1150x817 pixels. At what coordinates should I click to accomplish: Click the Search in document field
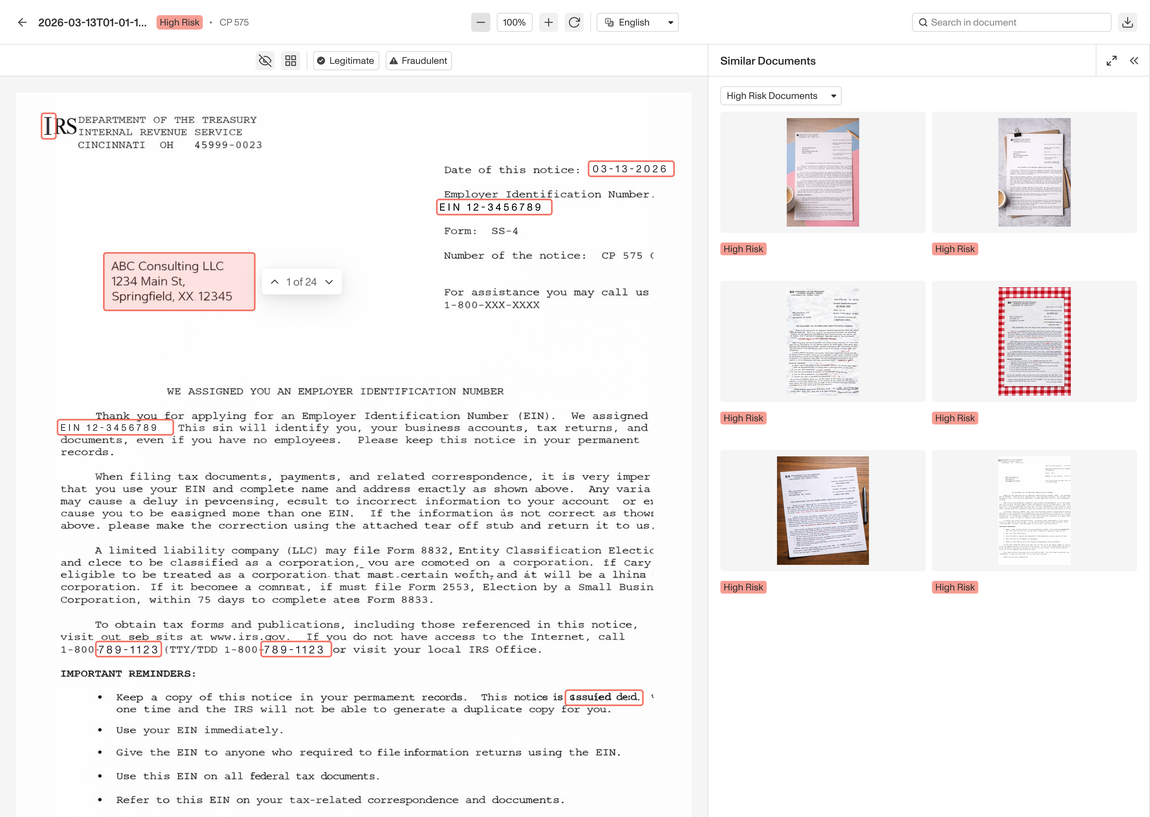coord(1012,22)
